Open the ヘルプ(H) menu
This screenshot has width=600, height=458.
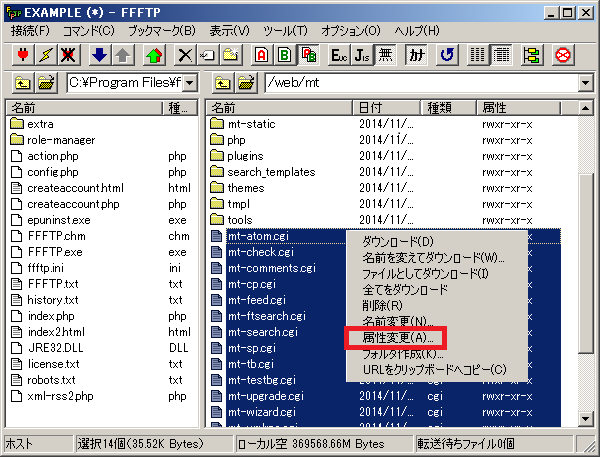point(417,31)
